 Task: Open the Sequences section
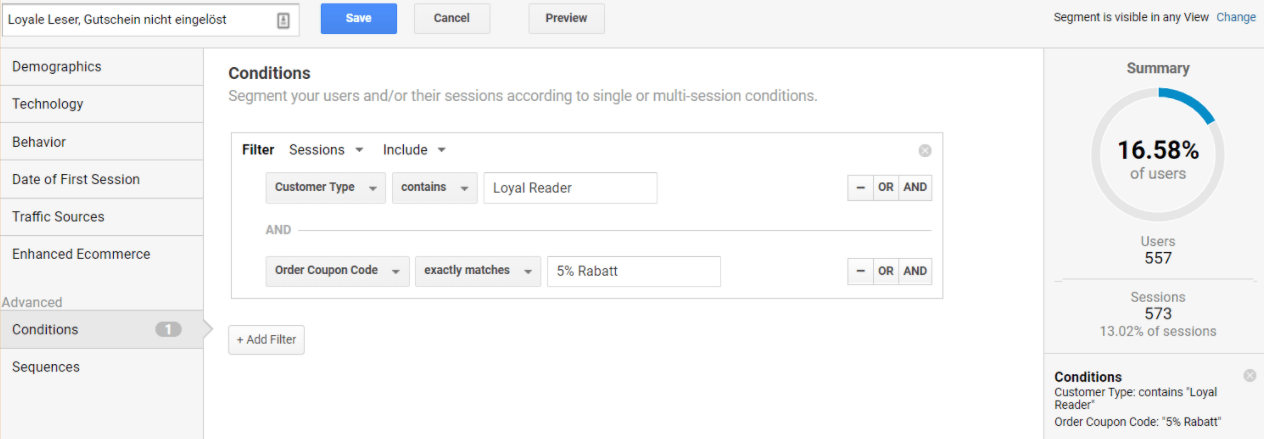[101, 367]
